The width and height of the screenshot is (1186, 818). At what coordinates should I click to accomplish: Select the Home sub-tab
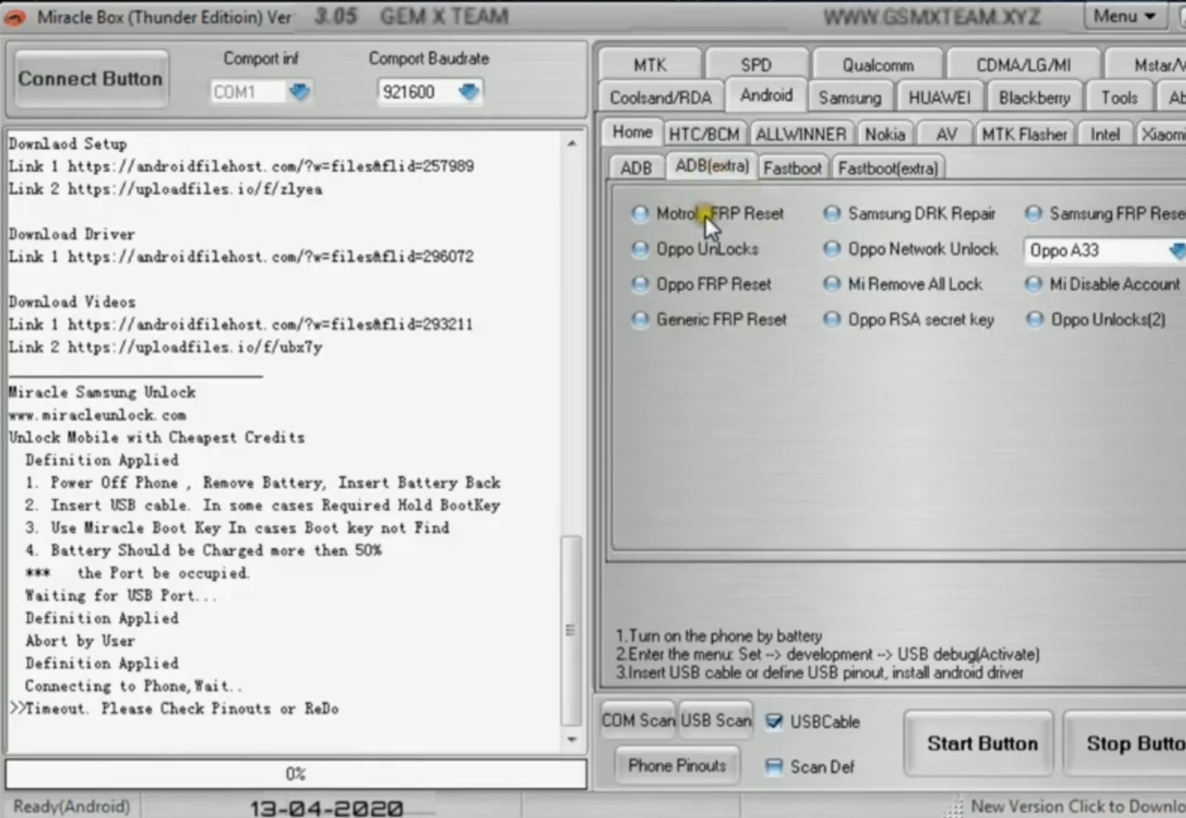click(632, 132)
